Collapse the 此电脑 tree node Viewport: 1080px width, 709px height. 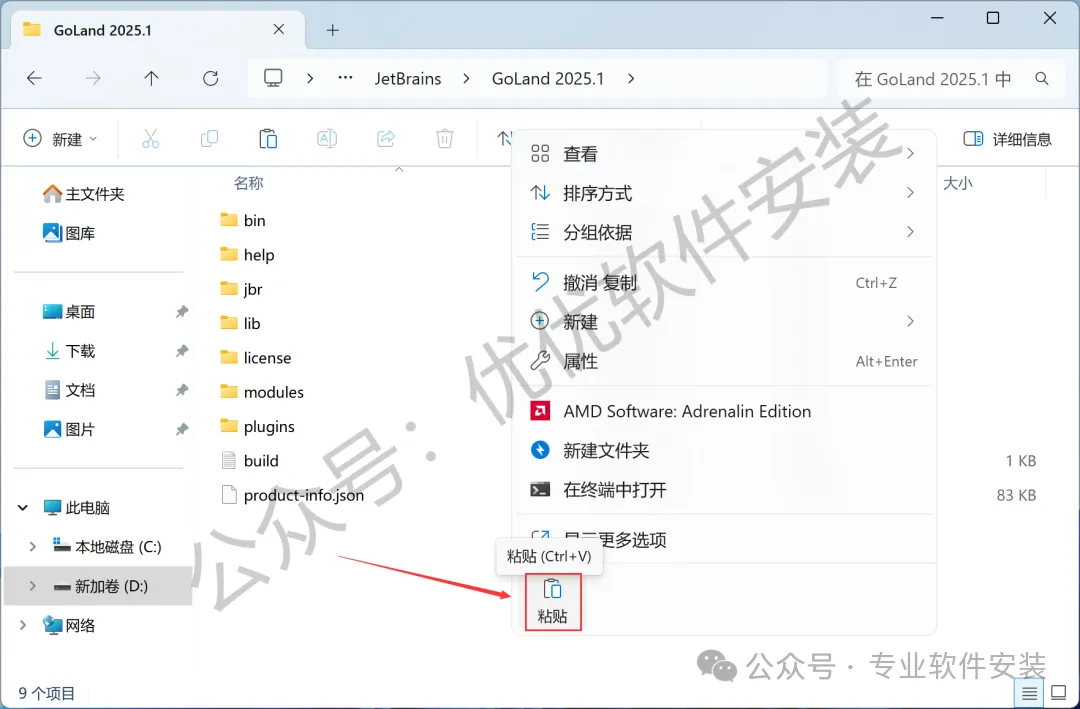coord(23,508)
